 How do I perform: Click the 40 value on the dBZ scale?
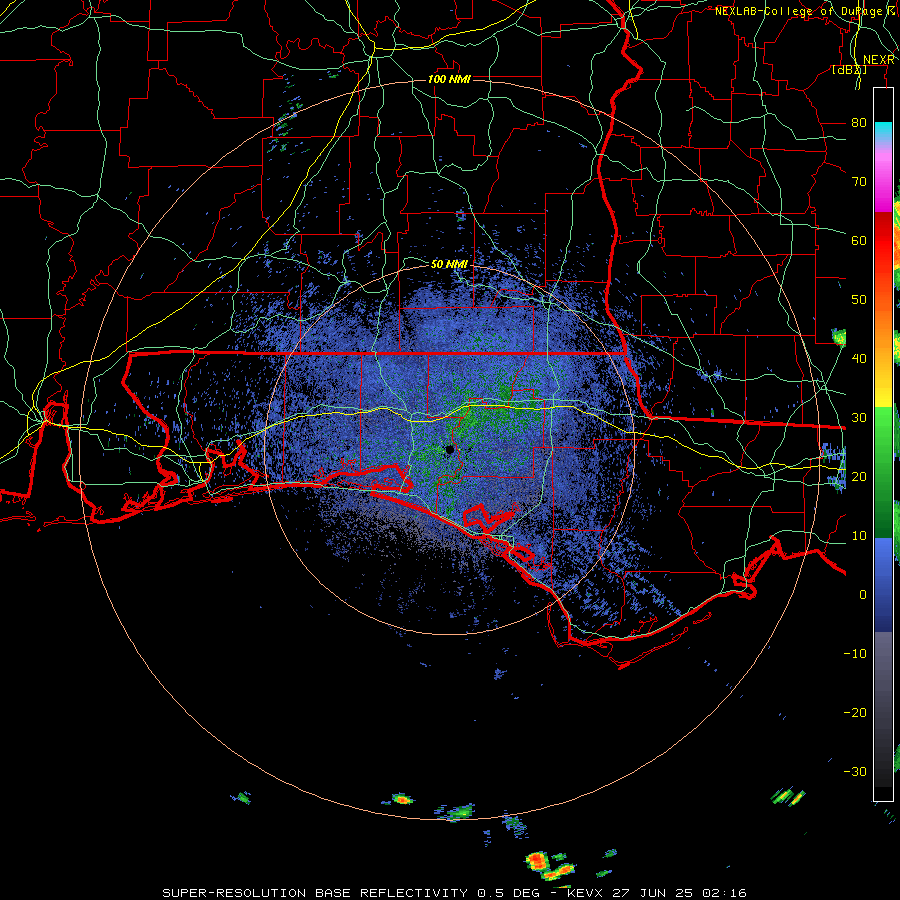[x=859, y=359]
